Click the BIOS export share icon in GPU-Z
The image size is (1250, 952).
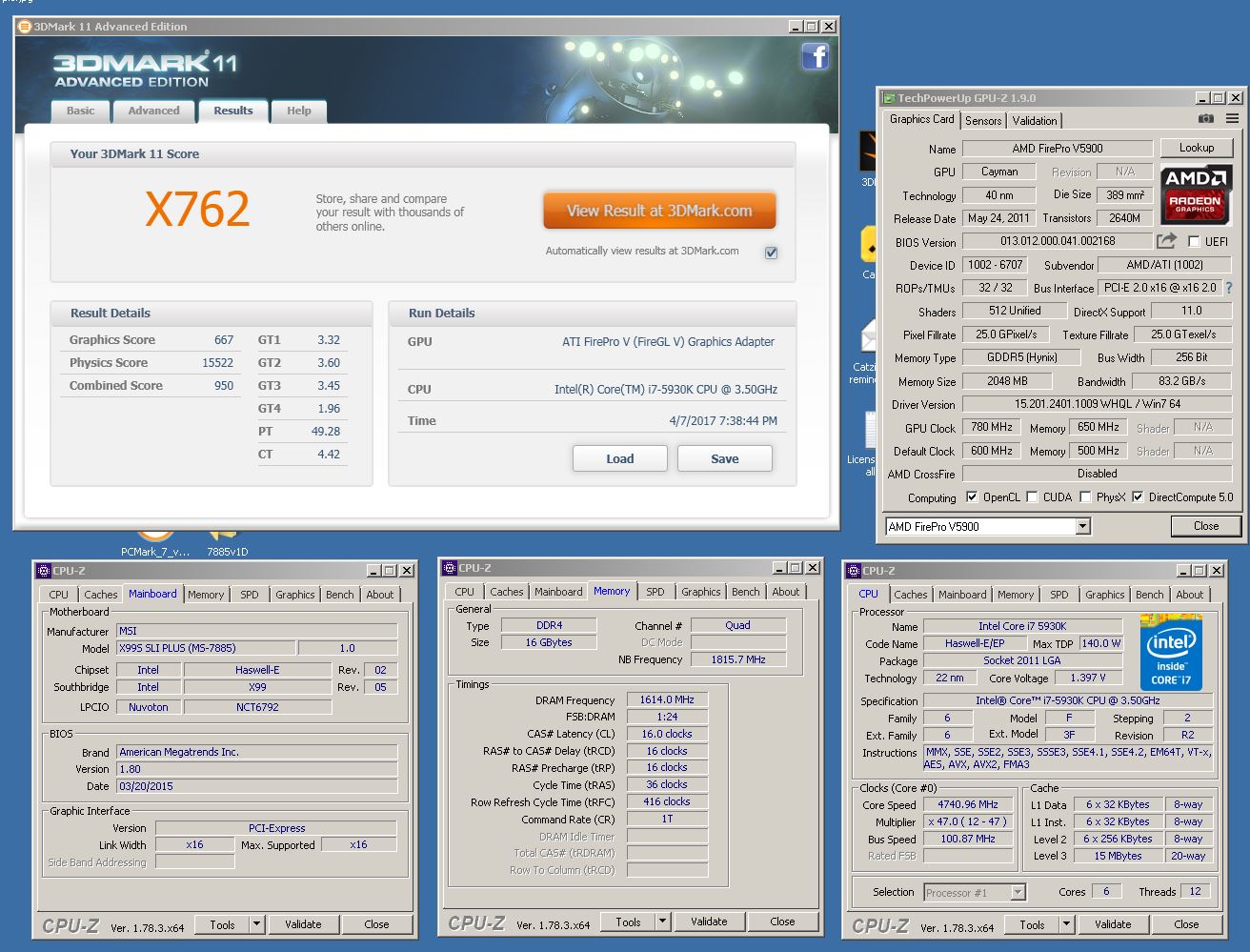[x=1166, y=241]
